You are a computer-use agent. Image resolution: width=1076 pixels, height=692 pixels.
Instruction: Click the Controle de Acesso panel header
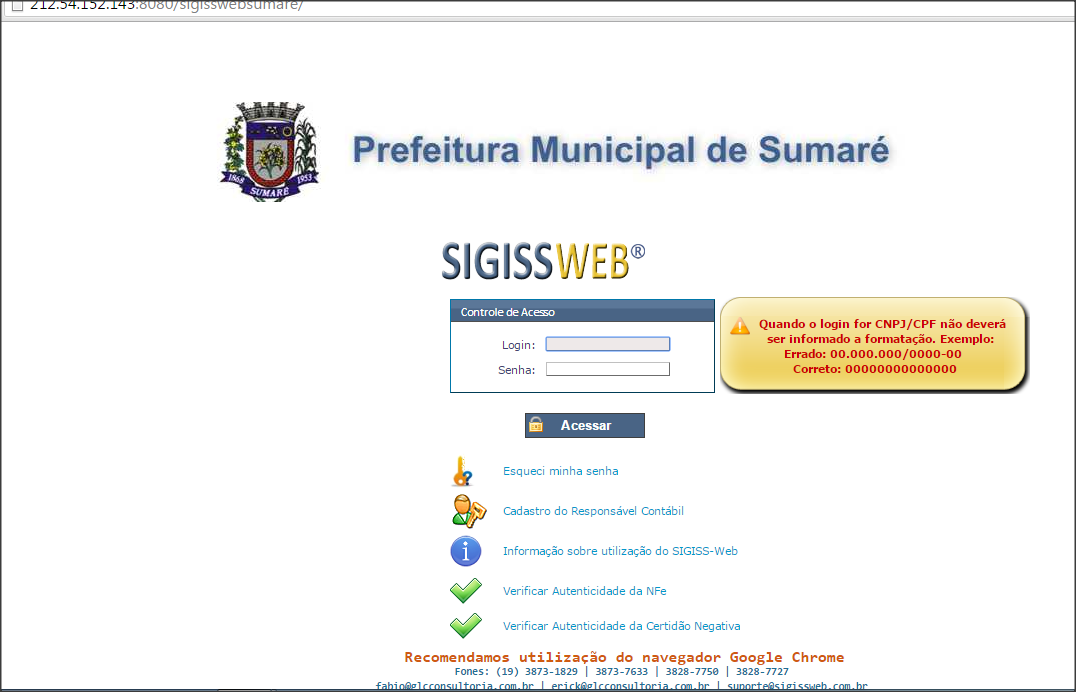pos(582,311)
